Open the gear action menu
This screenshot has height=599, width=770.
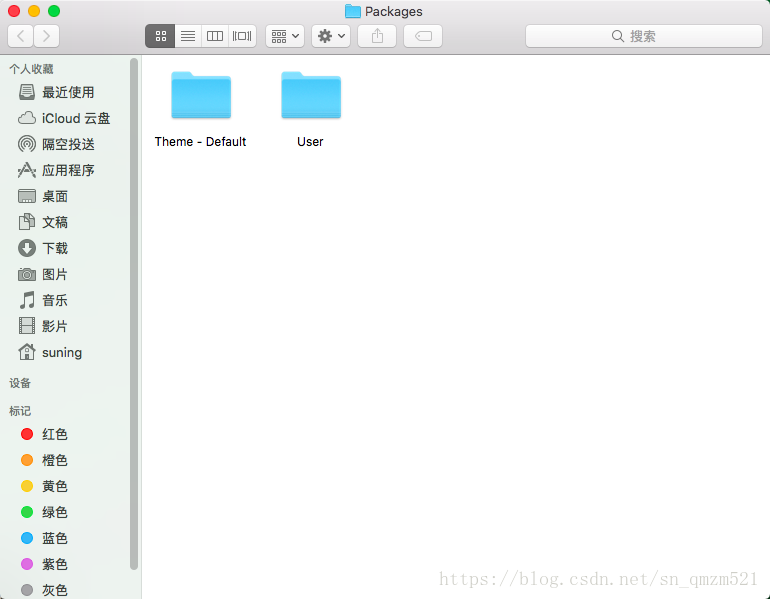click(331, 36)
